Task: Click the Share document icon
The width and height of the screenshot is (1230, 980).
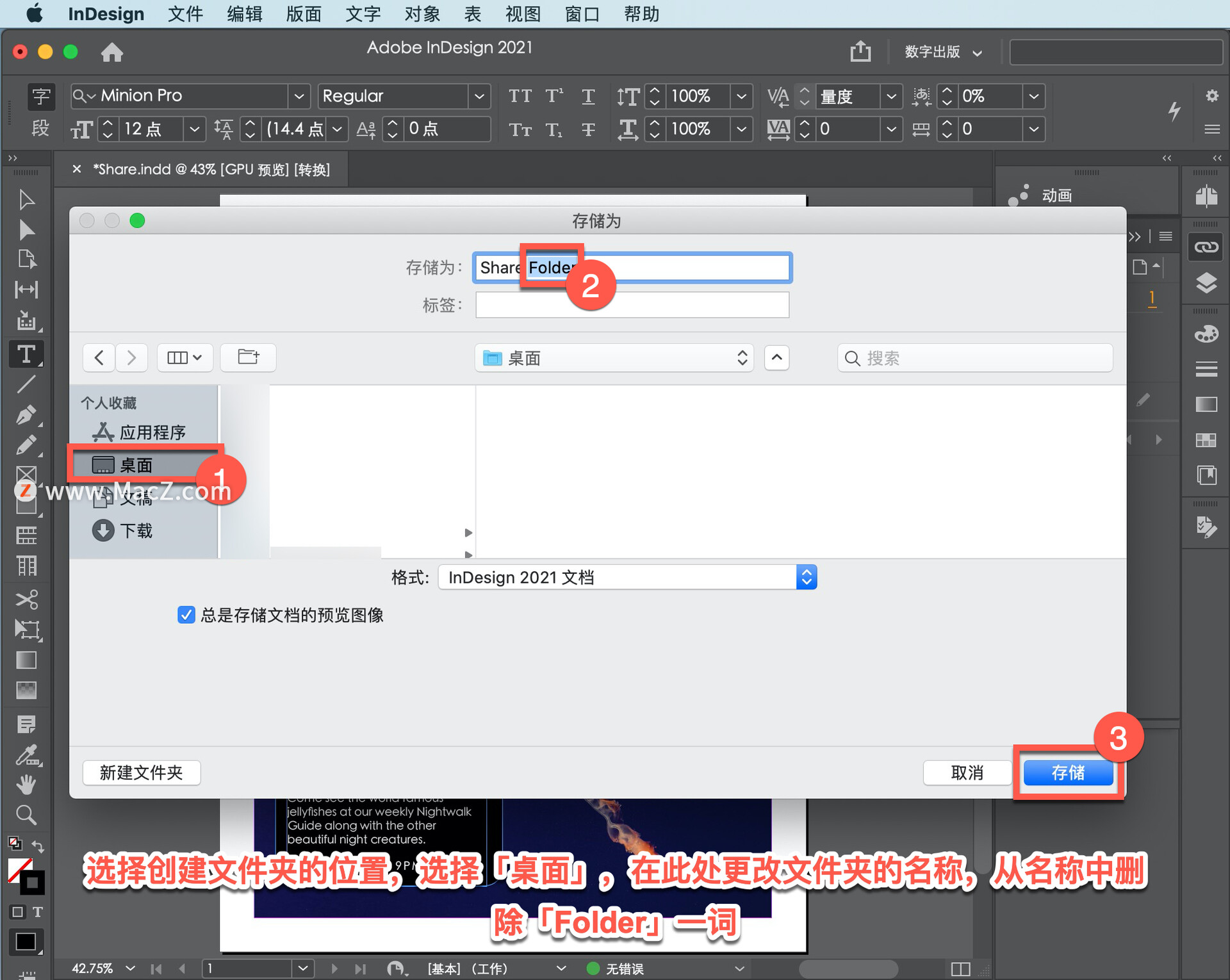Action: (860, 51)
